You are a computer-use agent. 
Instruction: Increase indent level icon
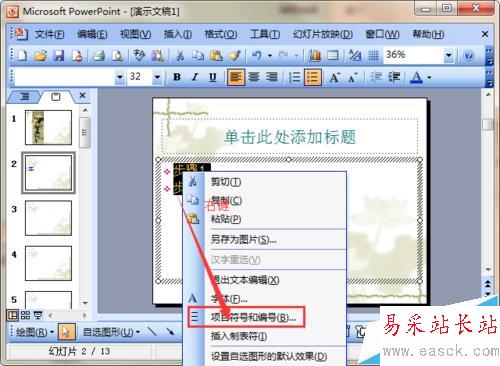394,77
